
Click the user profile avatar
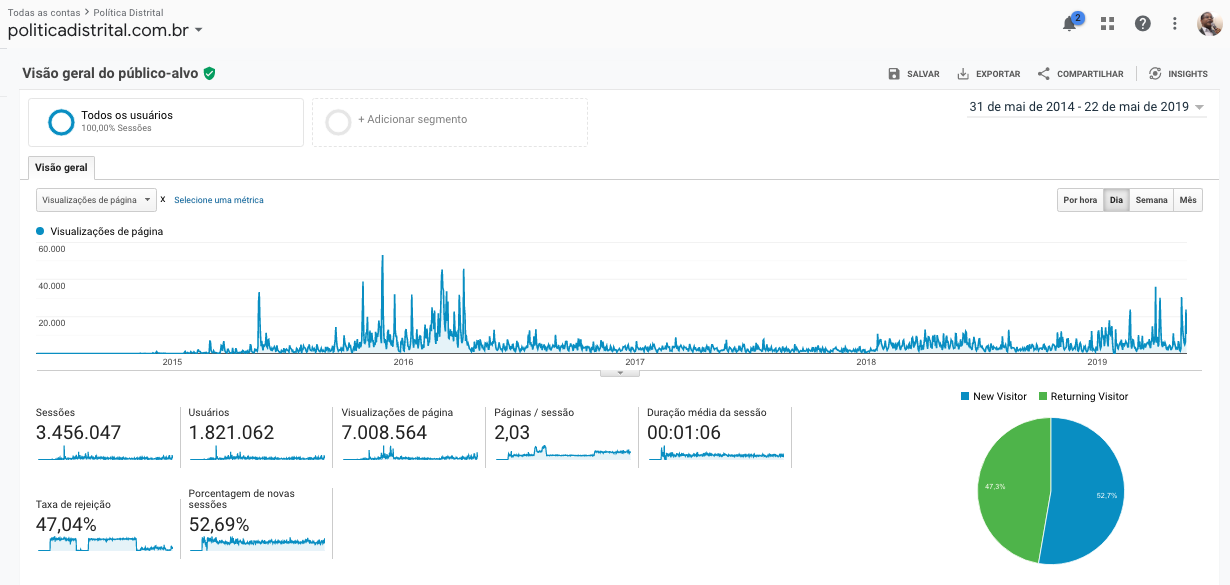point(1209,23)
